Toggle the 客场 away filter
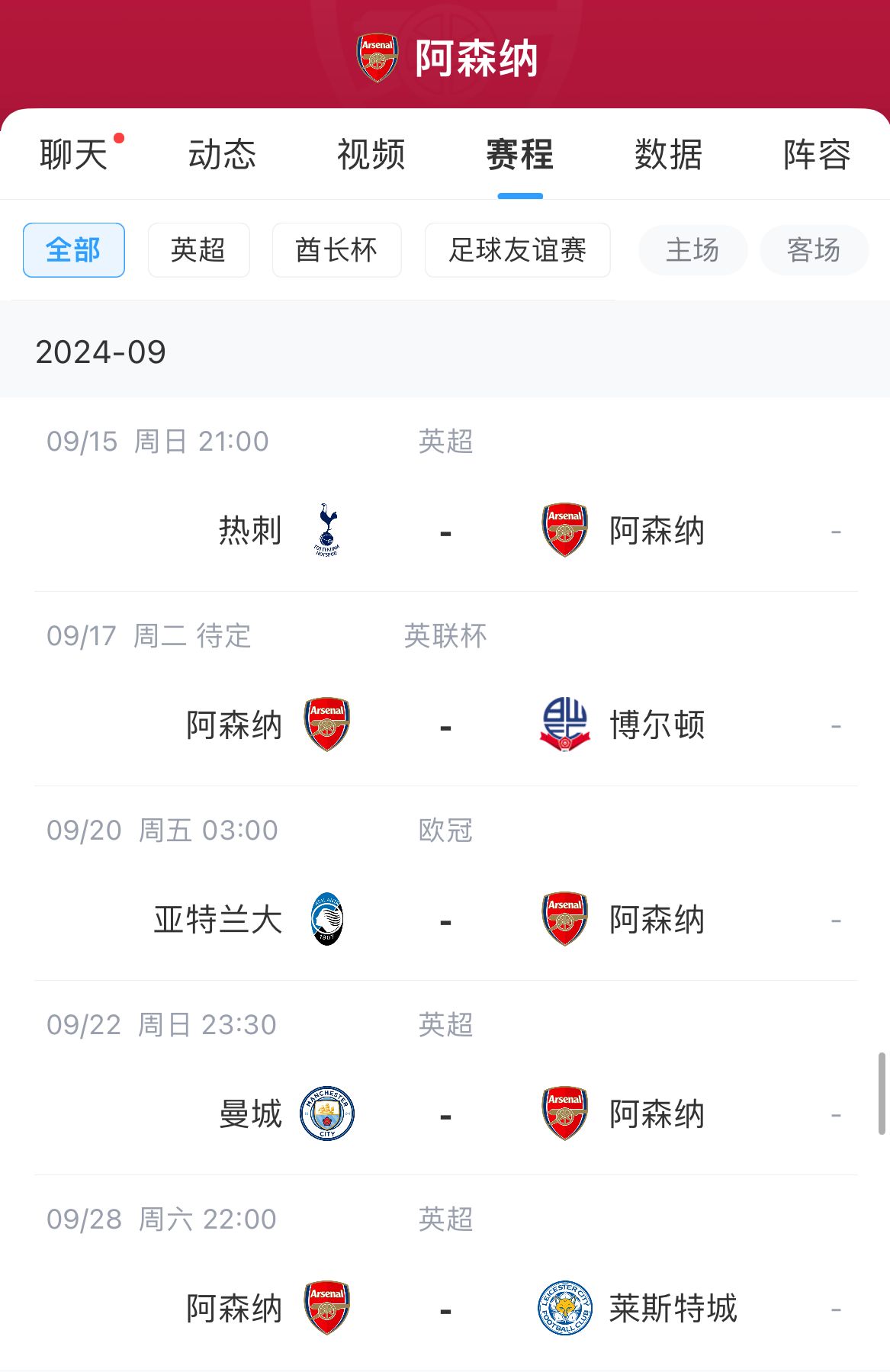 tap(814, 250)
